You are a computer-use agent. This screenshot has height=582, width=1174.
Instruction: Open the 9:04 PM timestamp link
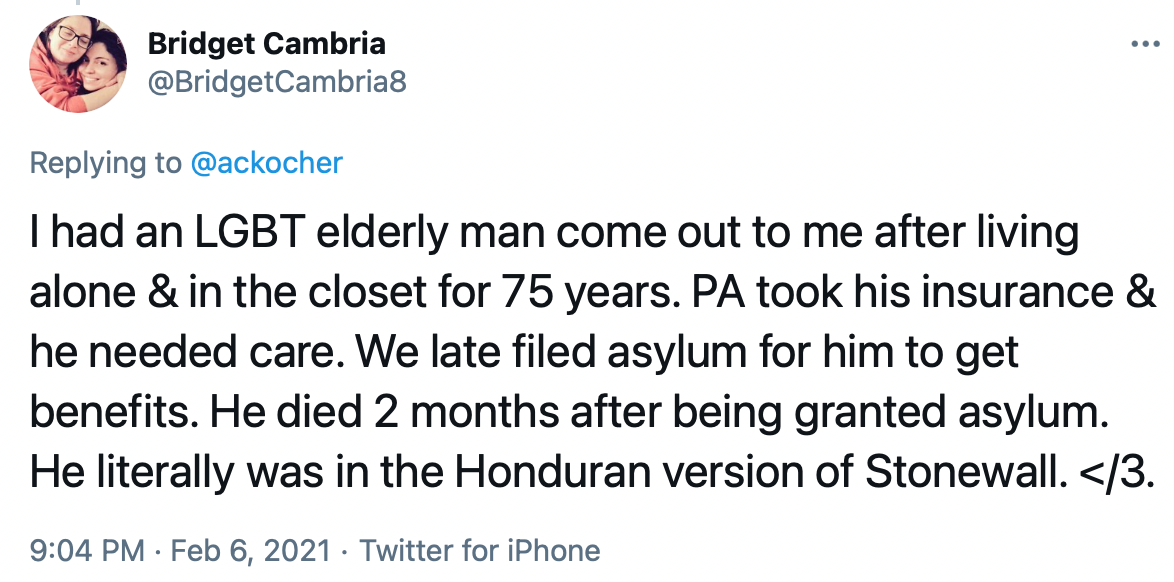(87, 551)
